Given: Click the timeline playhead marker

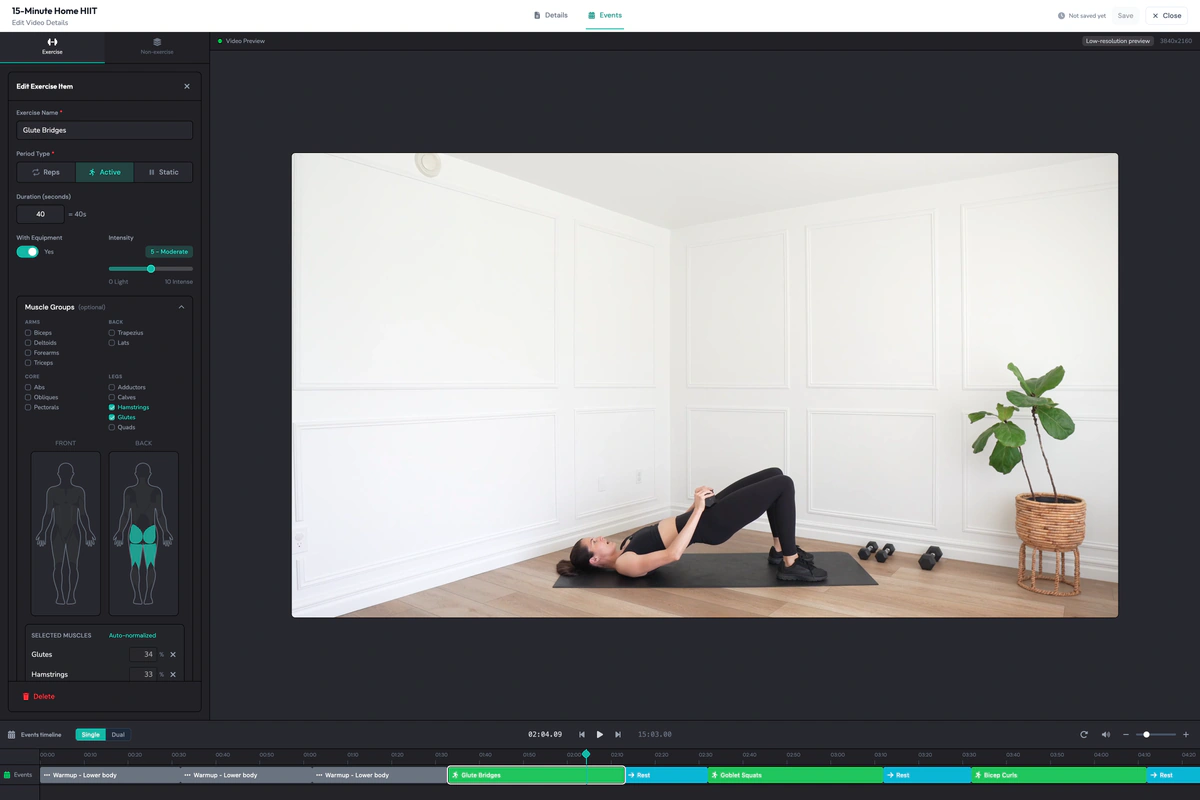Looking at the screenshot, I should tap(586, 754).
